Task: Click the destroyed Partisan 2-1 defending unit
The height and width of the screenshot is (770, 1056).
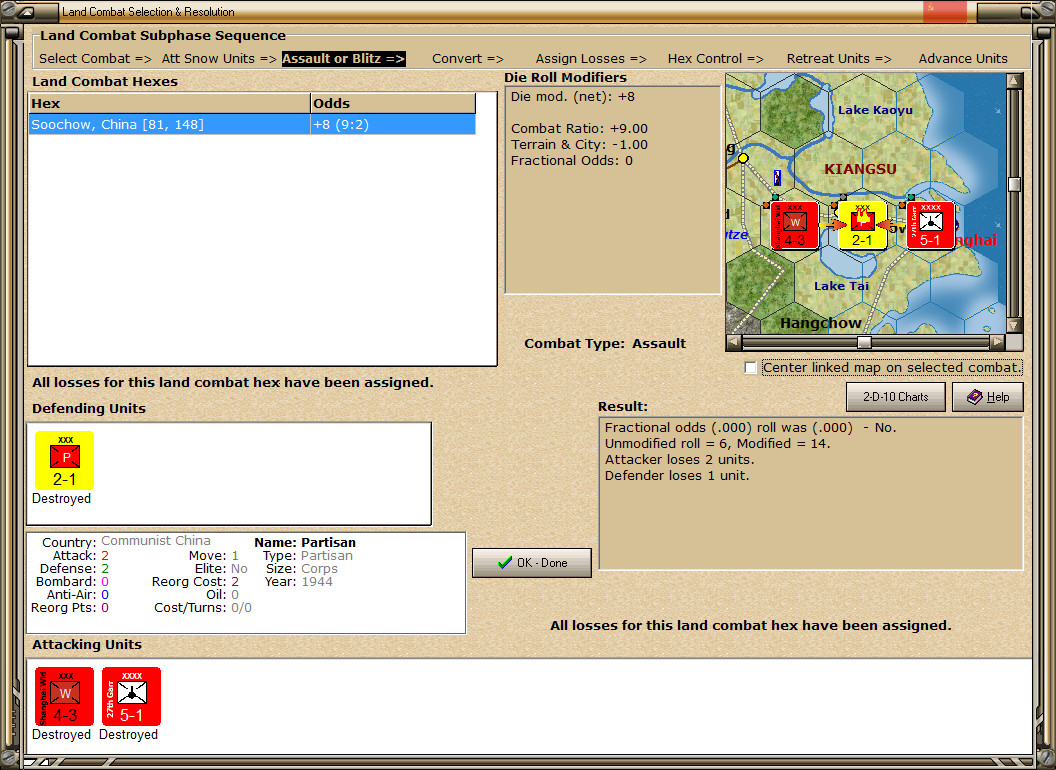Action: (65, 460)
